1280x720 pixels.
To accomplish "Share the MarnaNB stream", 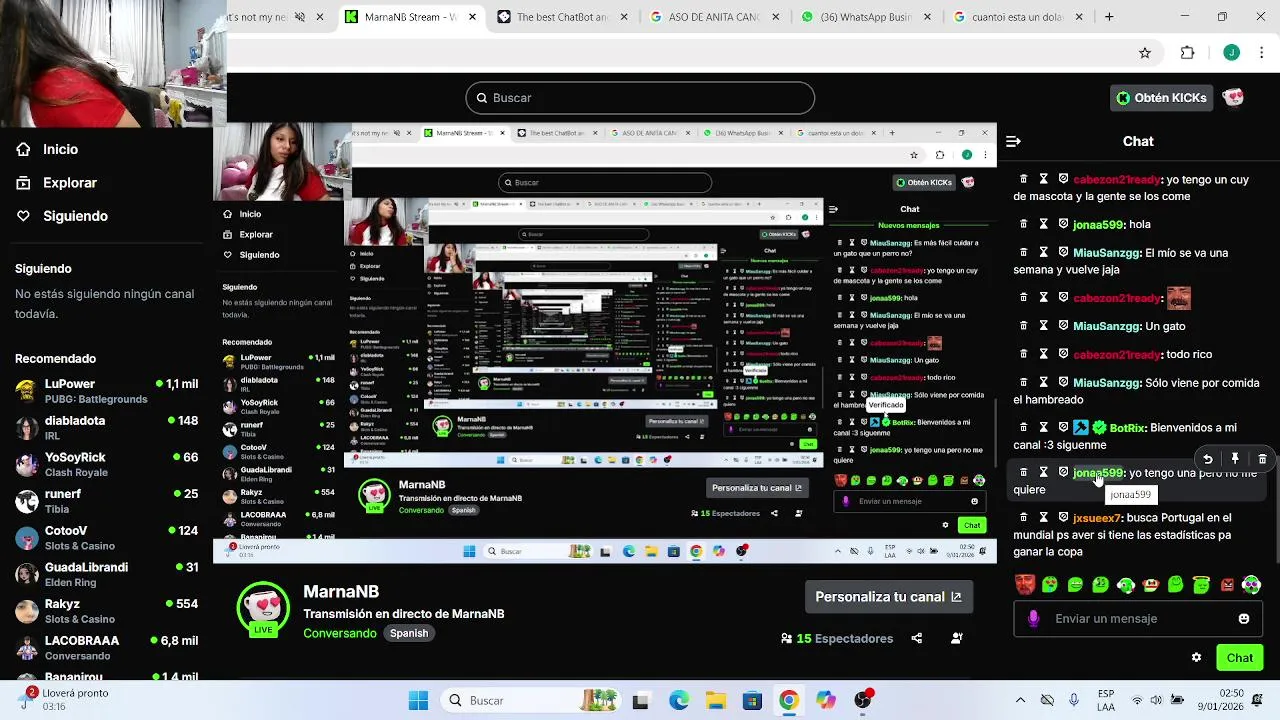I will tap(917, 638).
